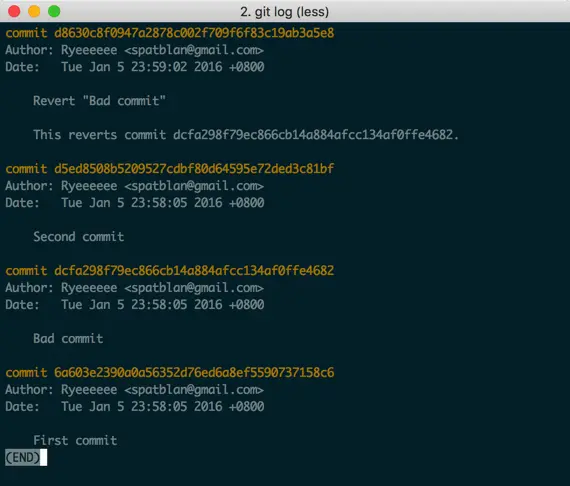Click the white cursor block after (END)
Screen dimensions: 570x486
pos(44,458)
